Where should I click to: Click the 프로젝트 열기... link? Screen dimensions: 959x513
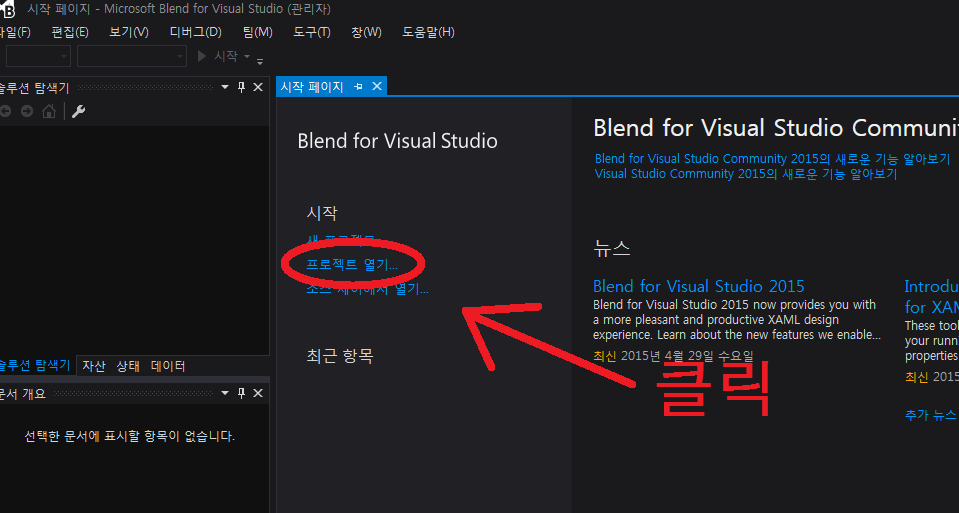coord(352,264)
